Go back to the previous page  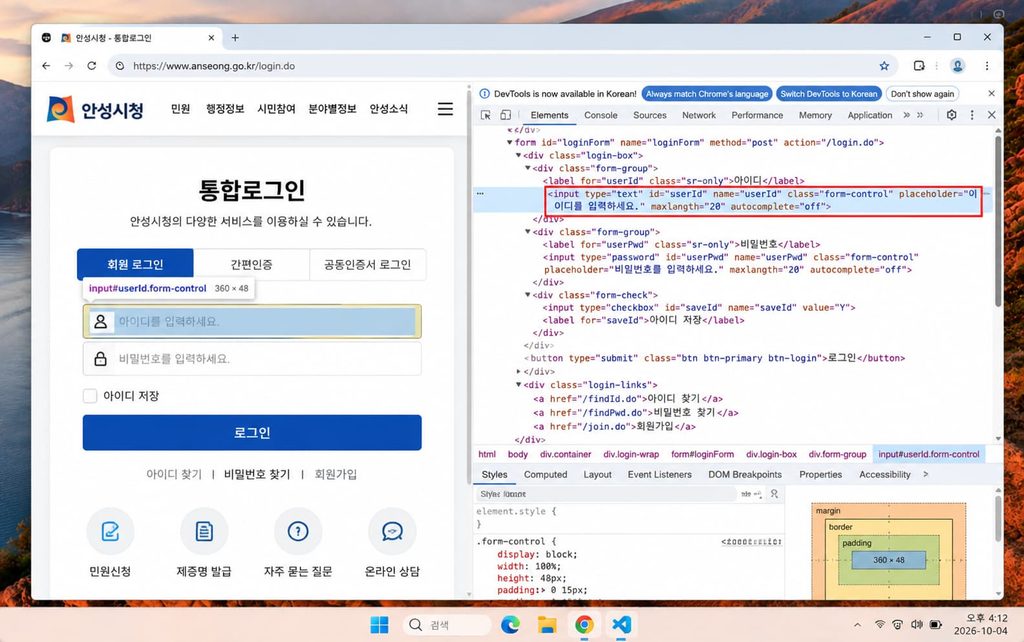(46, 66)
